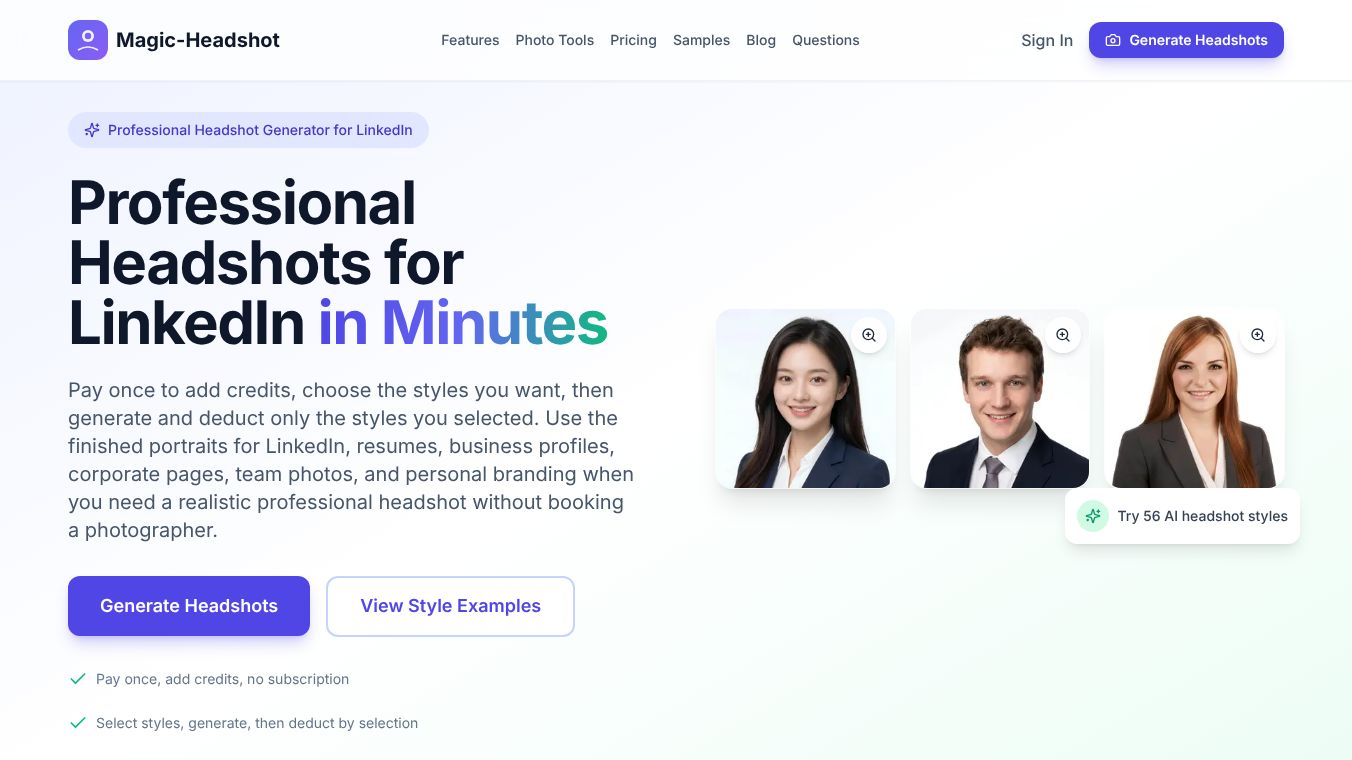Click the Sign In link
The image size is (1352, 760).
click(1047, 40)
